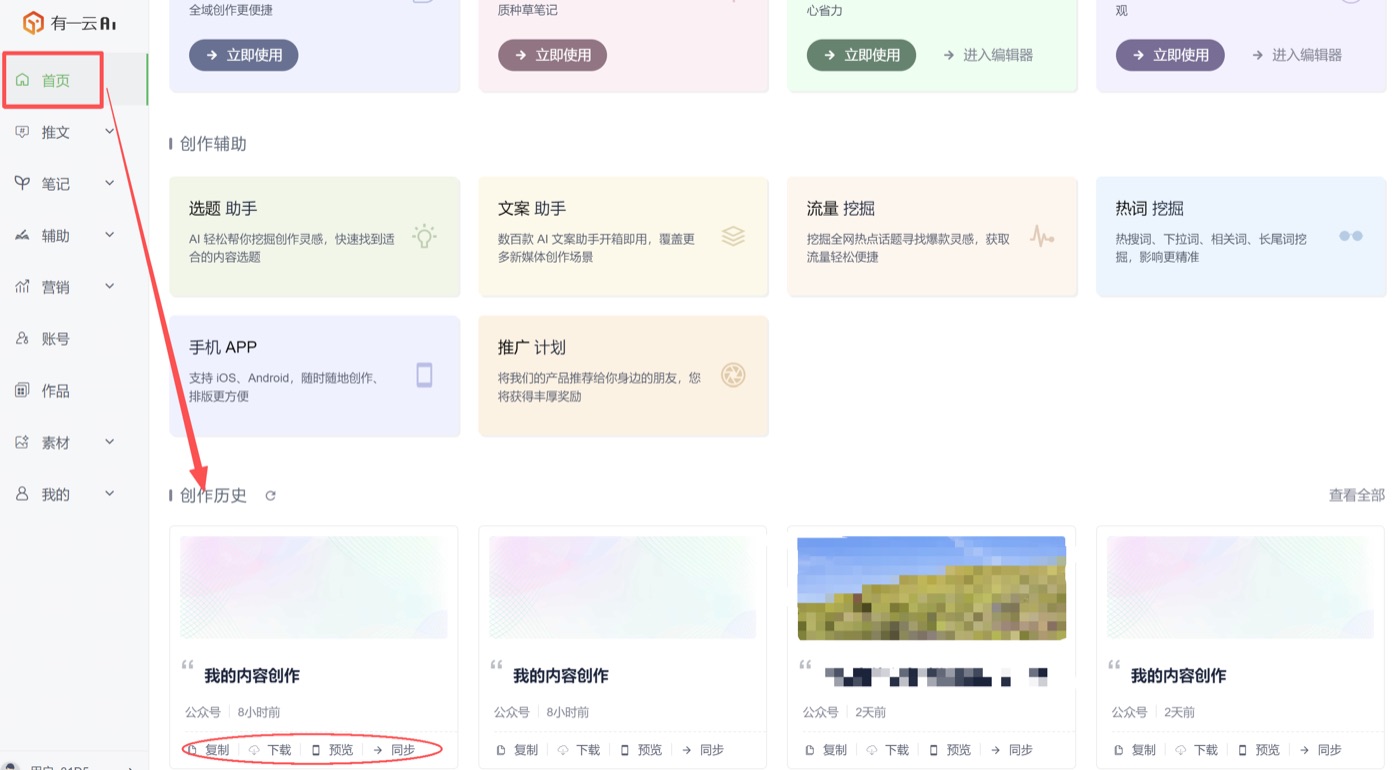Click the layers icon on 文案 助手
Screen dimensions: 1400x770
(733, 236)
